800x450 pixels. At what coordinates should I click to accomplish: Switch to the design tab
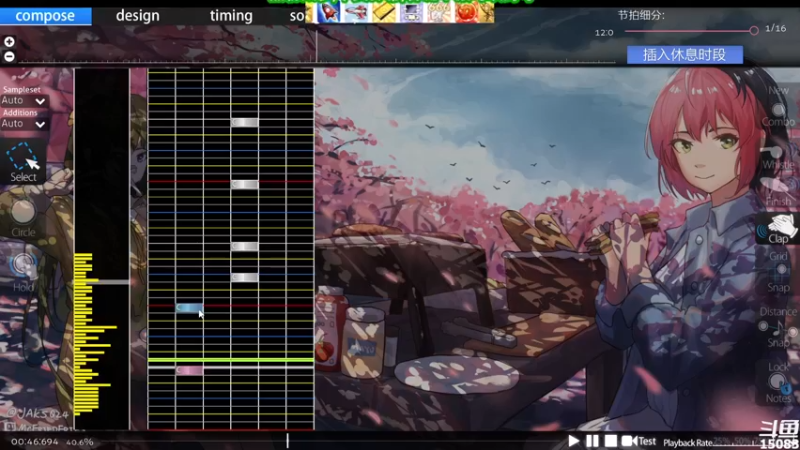point(138,16)
